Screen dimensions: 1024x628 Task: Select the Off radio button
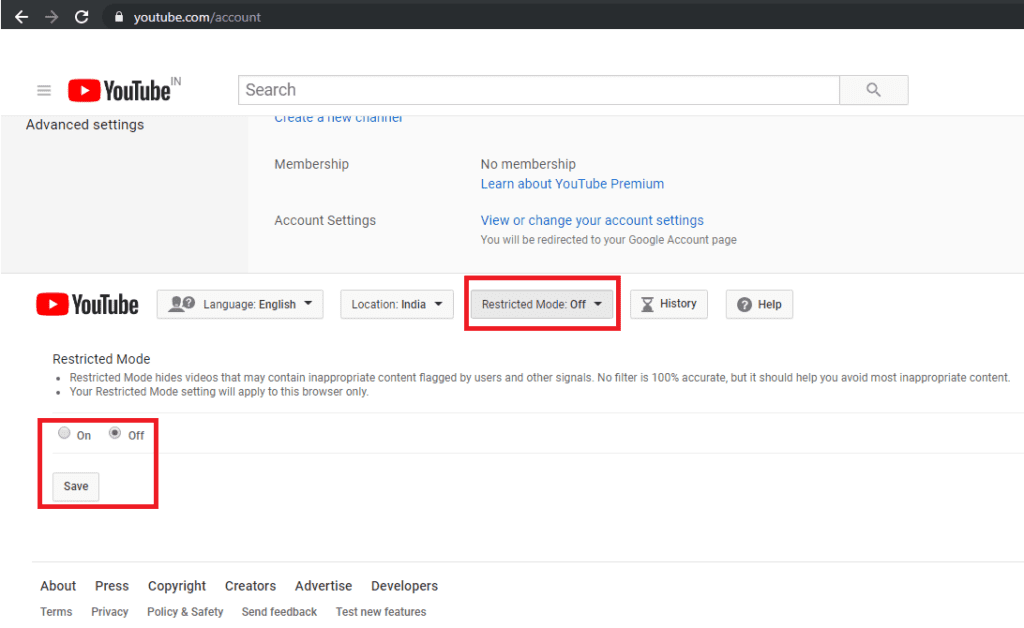115,433
